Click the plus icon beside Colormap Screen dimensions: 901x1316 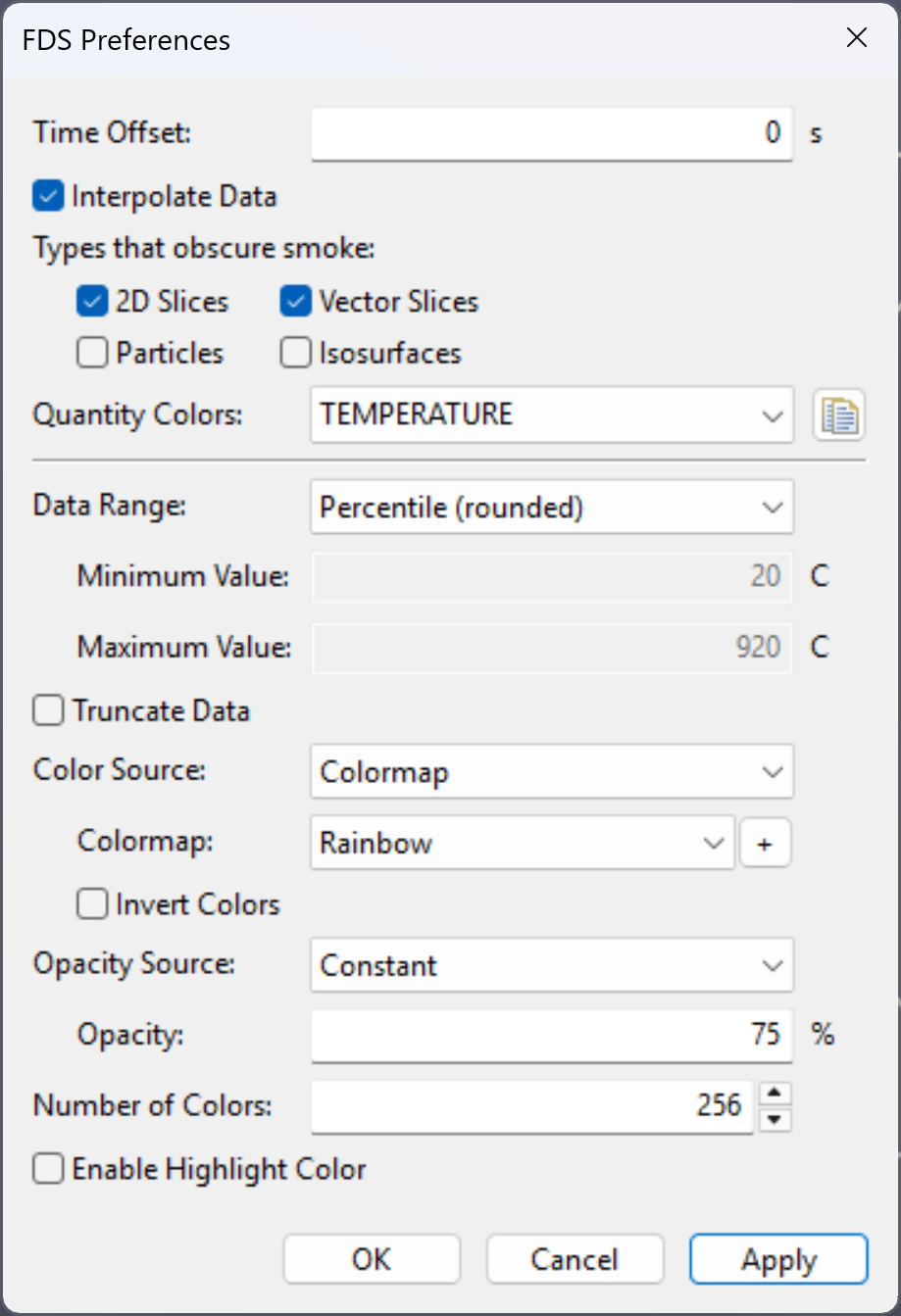pos(766,845)
